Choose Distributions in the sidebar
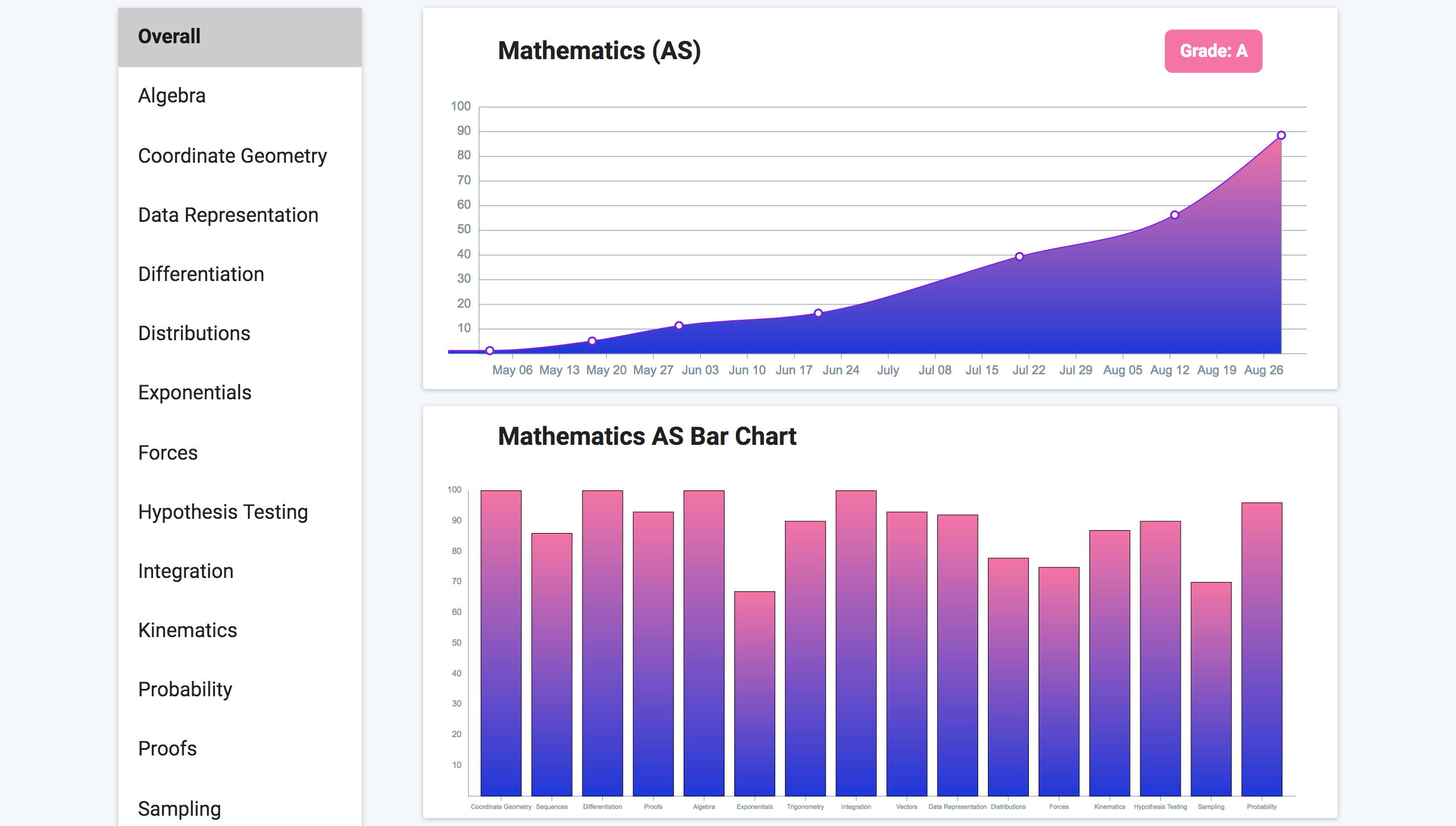 coord(194,333)
